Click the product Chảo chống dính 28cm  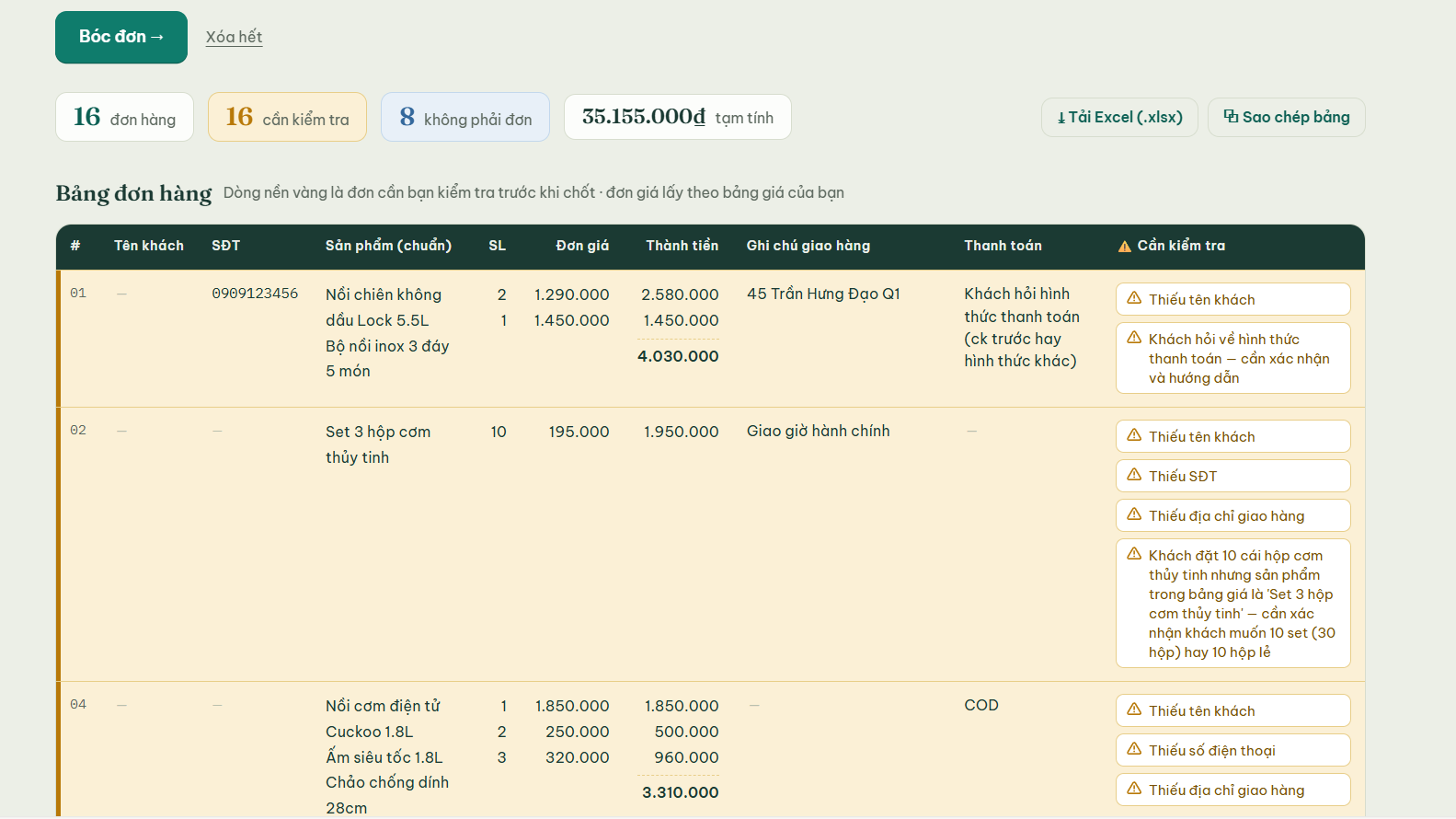tap(387, 795)
